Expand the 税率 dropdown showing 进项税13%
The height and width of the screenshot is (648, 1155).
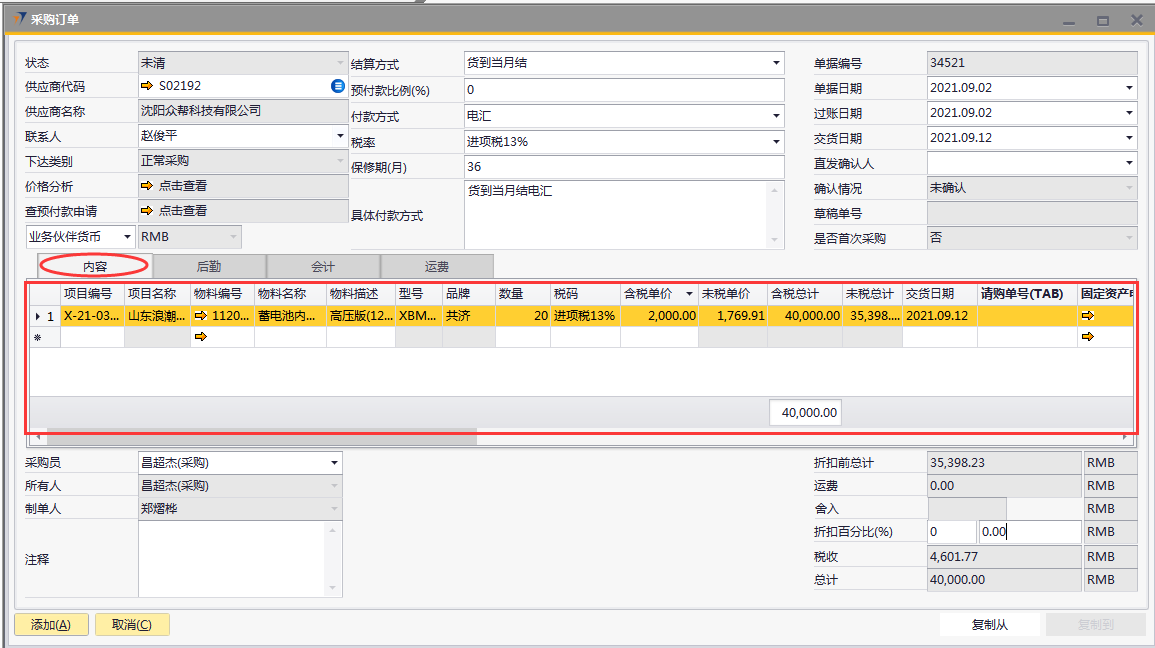[776, 142]
